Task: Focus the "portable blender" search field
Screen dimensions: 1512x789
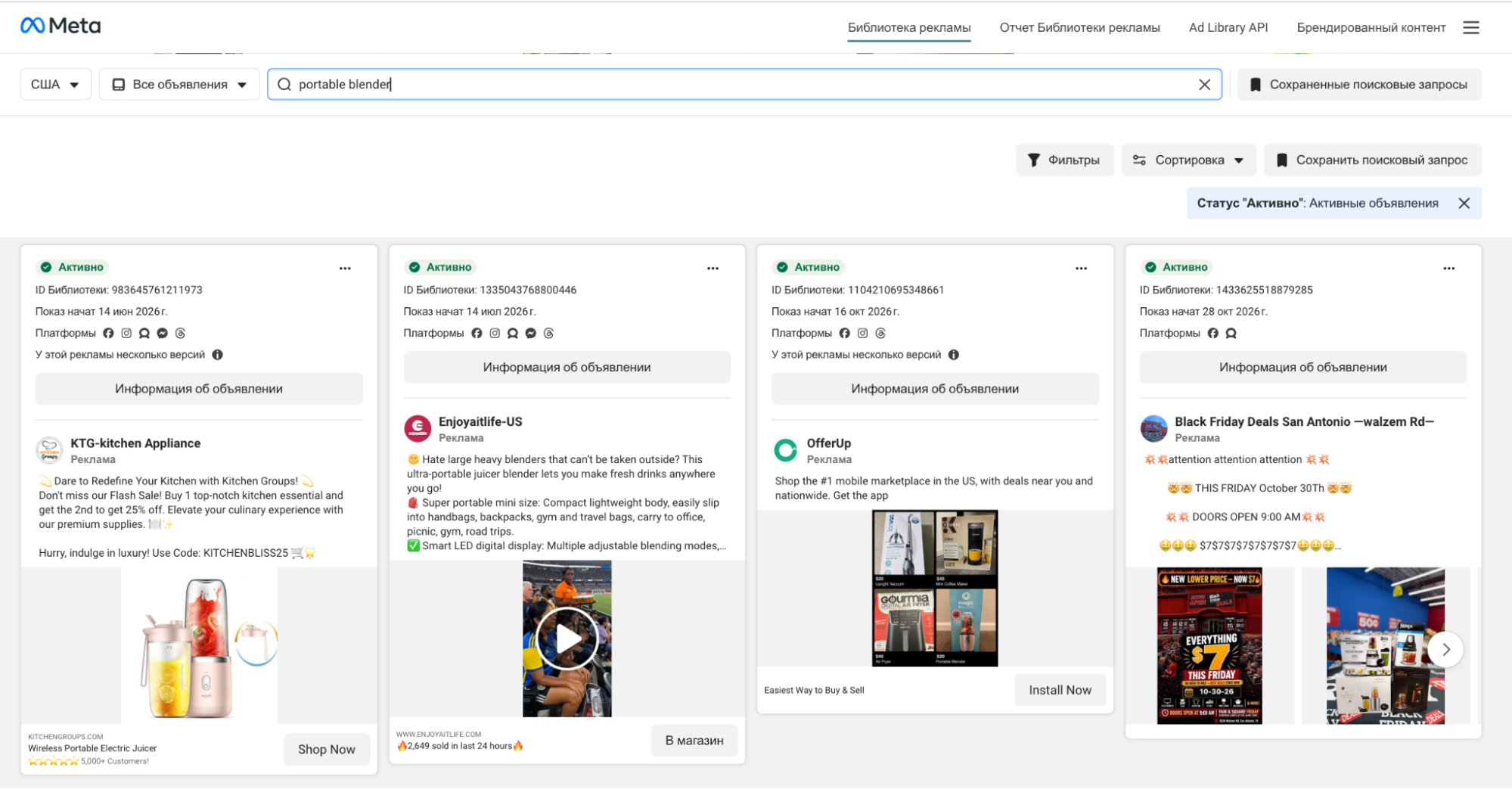Action: pyautogui.click(x=744, y=84)
